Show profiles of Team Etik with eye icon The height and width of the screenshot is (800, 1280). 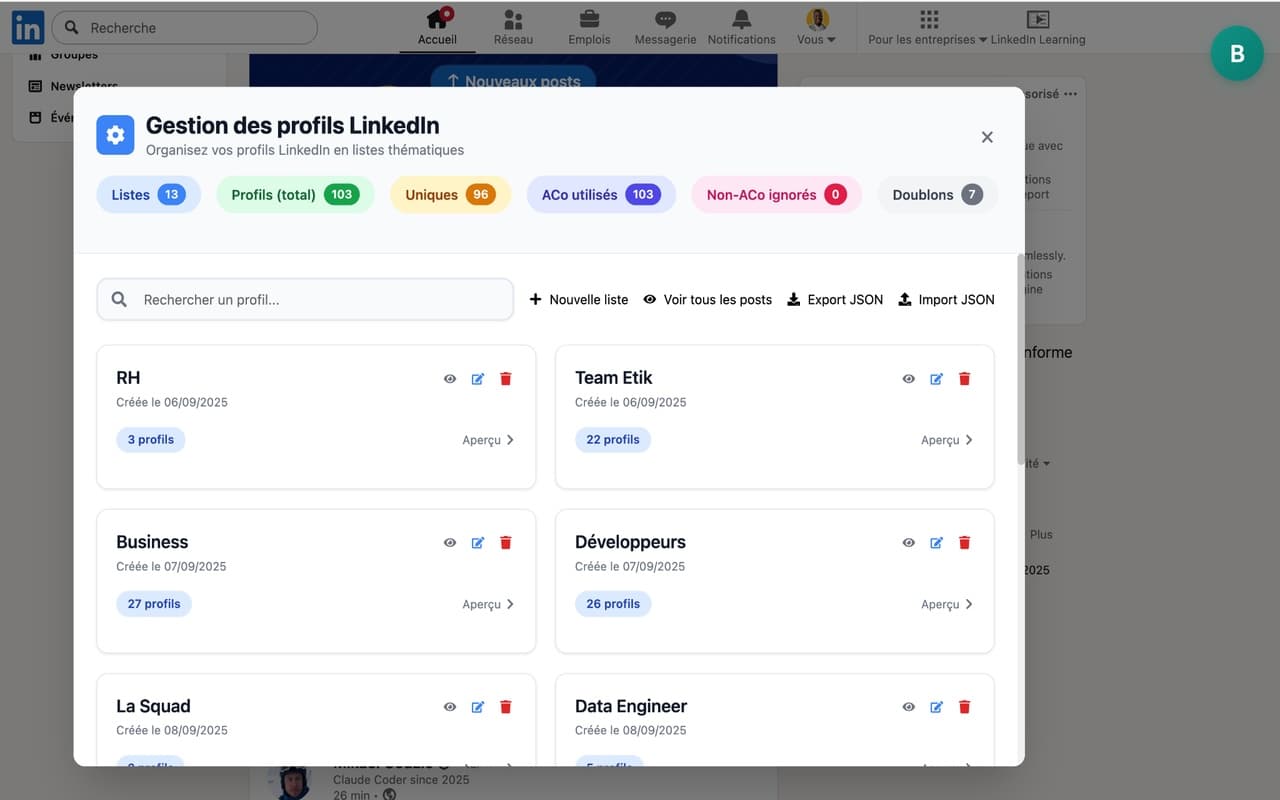(908, 378)
